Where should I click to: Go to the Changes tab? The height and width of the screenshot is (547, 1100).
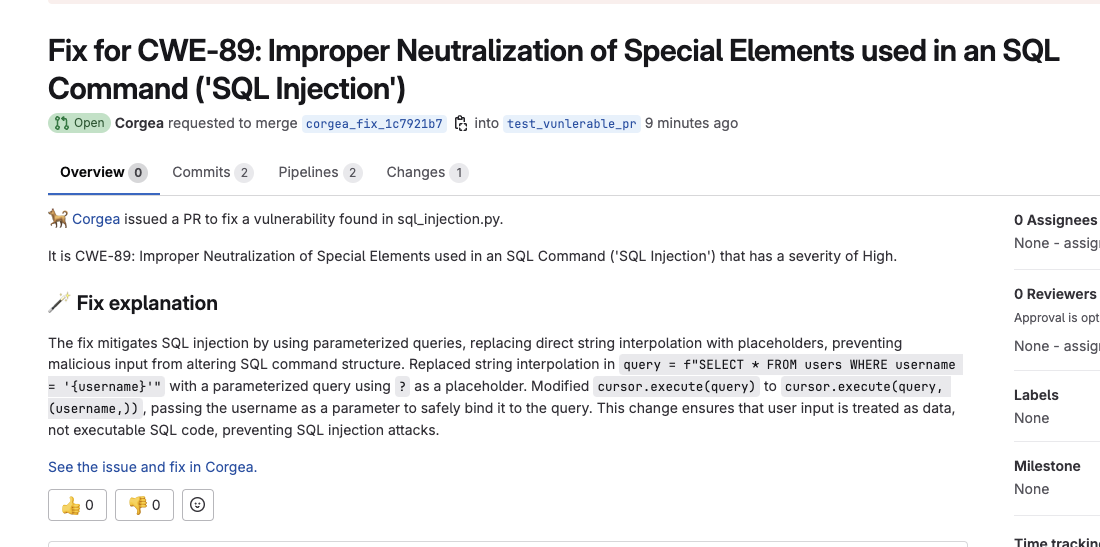[x=427, y=173]
